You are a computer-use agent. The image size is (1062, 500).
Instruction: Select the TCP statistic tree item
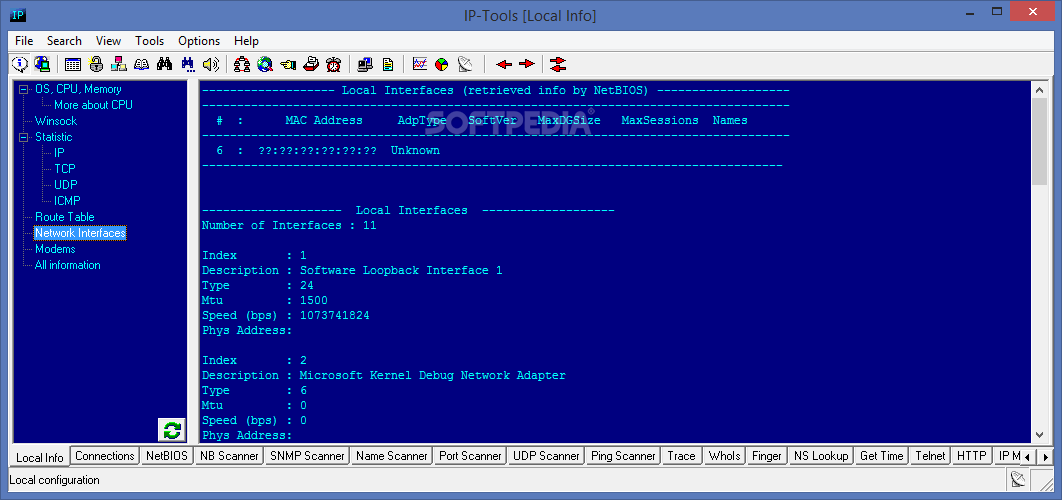tap(65, 169)
